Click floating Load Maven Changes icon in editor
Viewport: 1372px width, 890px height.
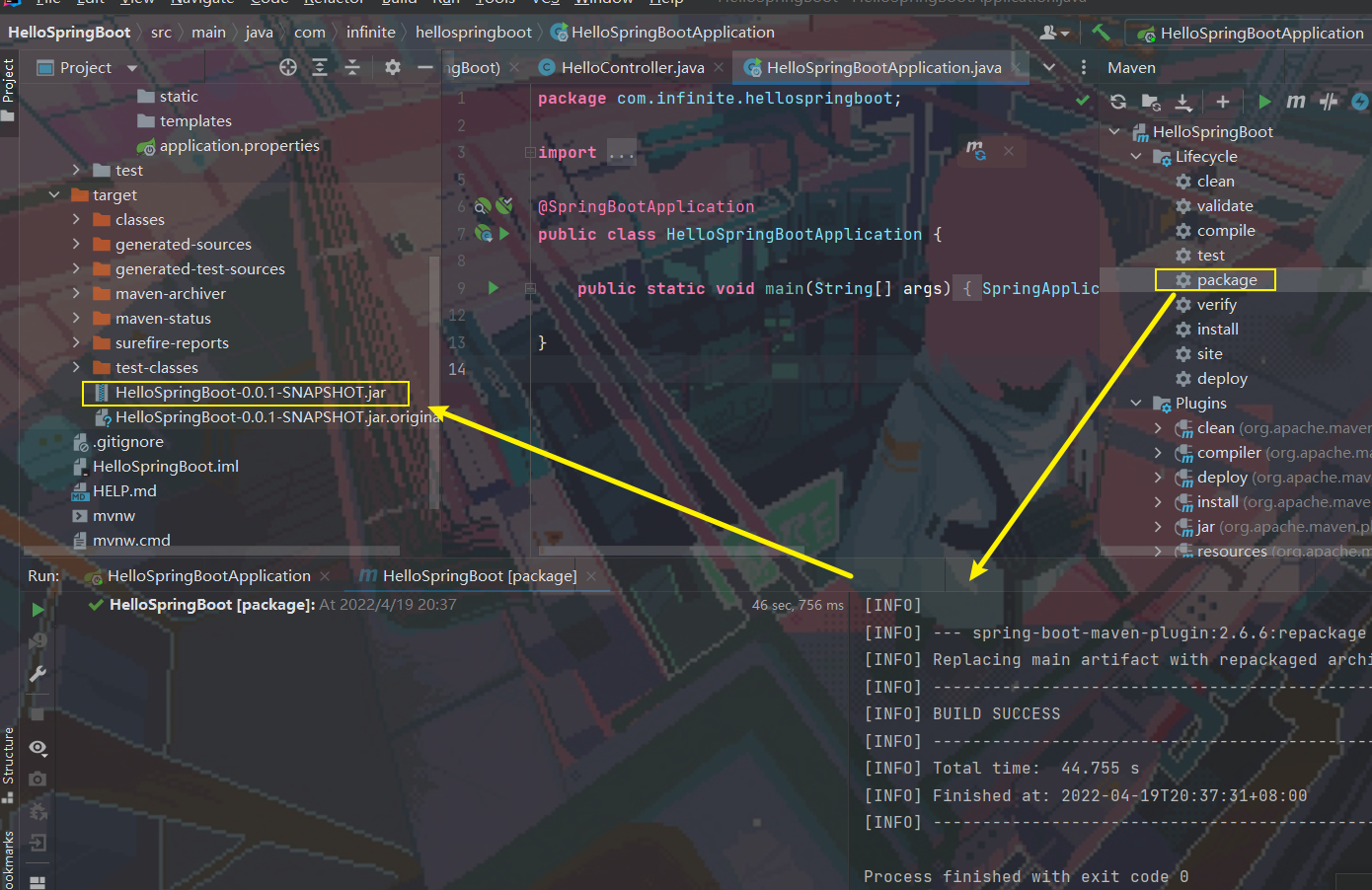pos(975,151)
